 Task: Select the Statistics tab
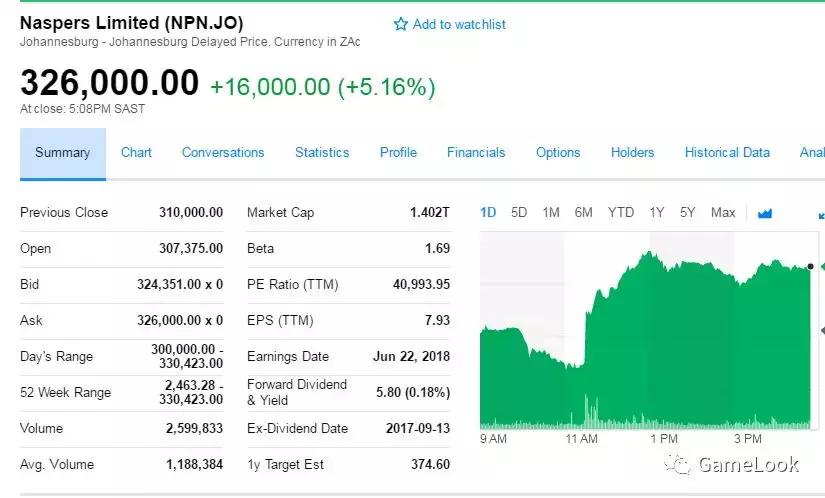point(322,153)
